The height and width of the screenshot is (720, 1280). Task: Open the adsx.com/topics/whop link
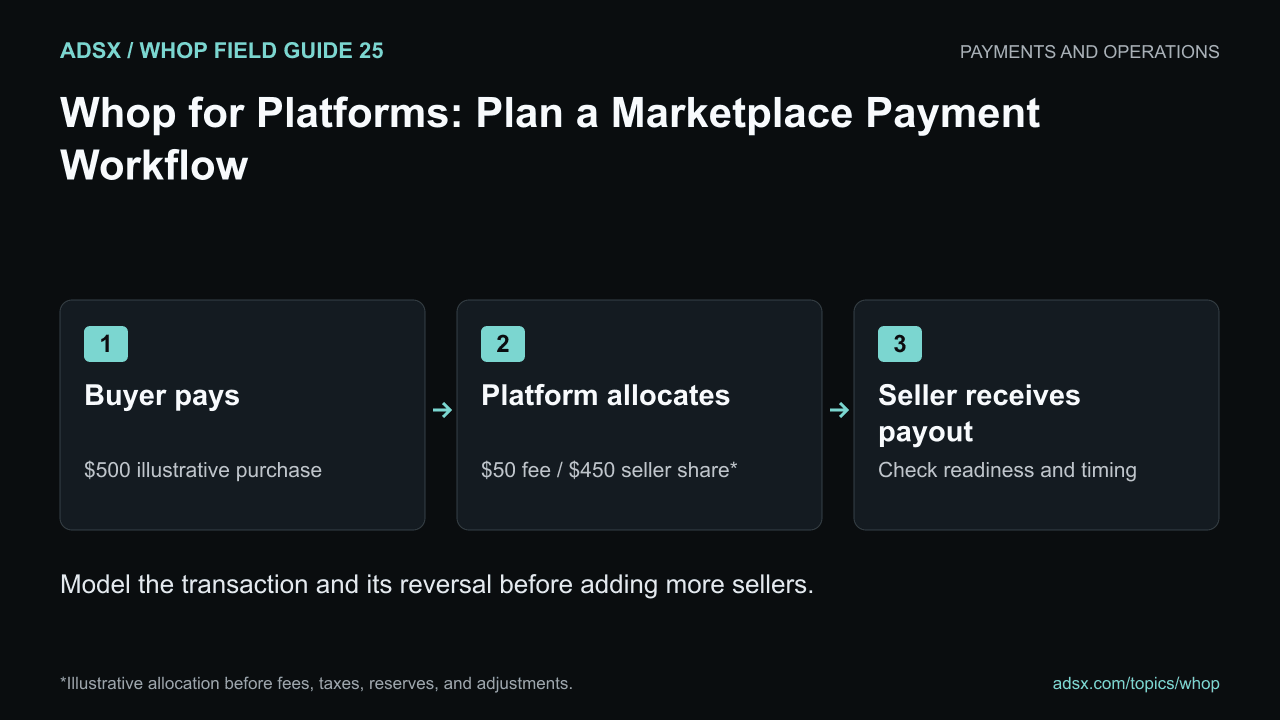[1136, 684]
